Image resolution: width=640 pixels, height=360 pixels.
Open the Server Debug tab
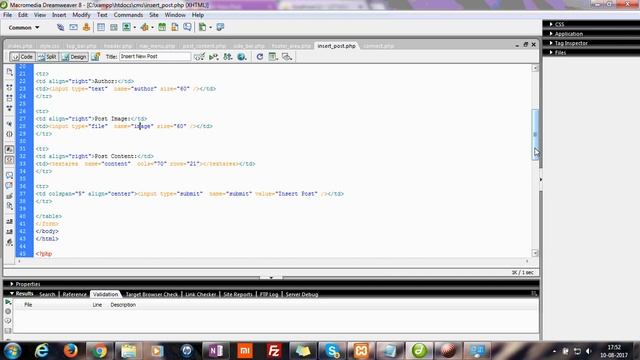click(x=302, y=294)
